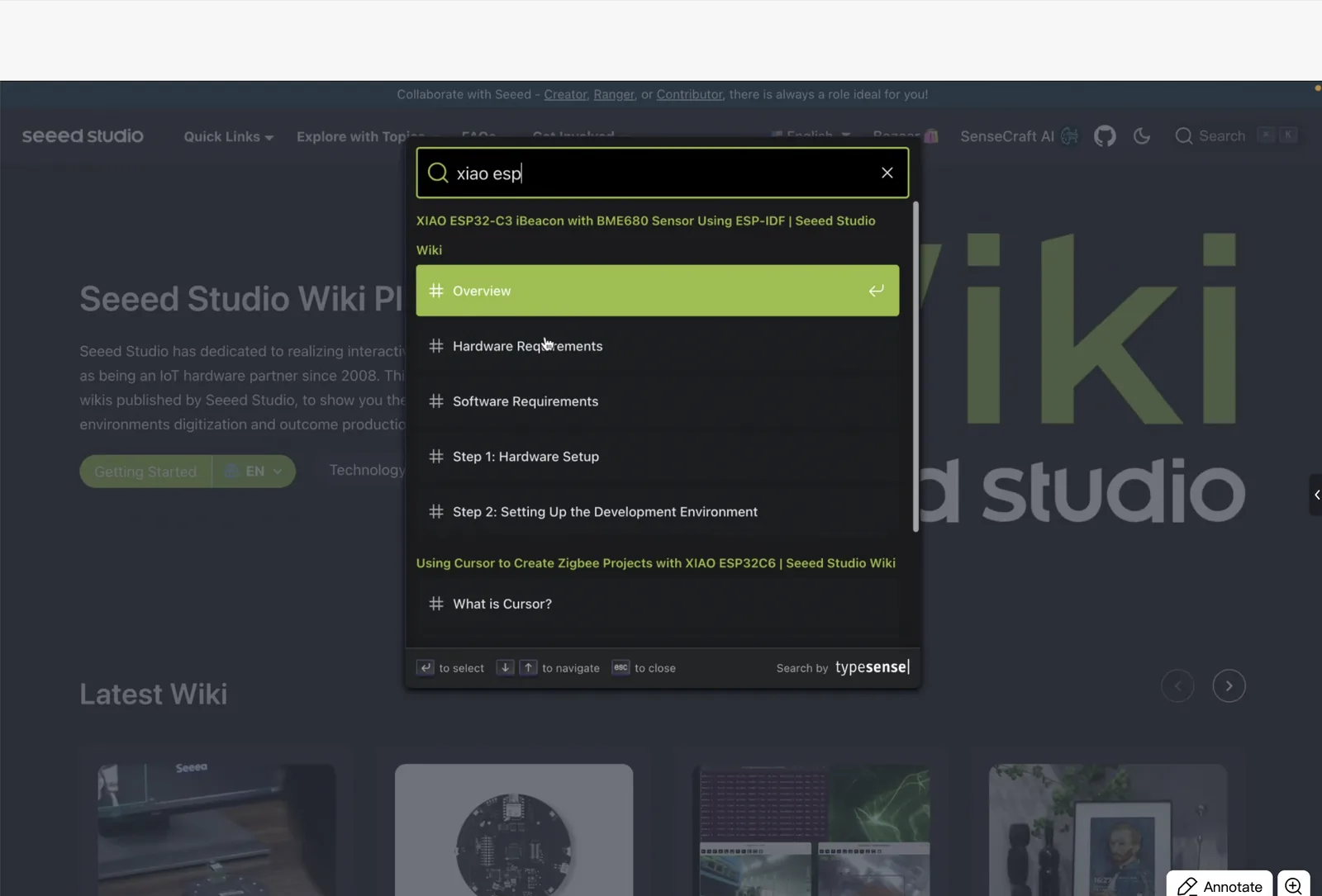Open the wiki card thumbnail with the Seeed monitor
Screen dimensions: 1322x896
coord(216,830)
